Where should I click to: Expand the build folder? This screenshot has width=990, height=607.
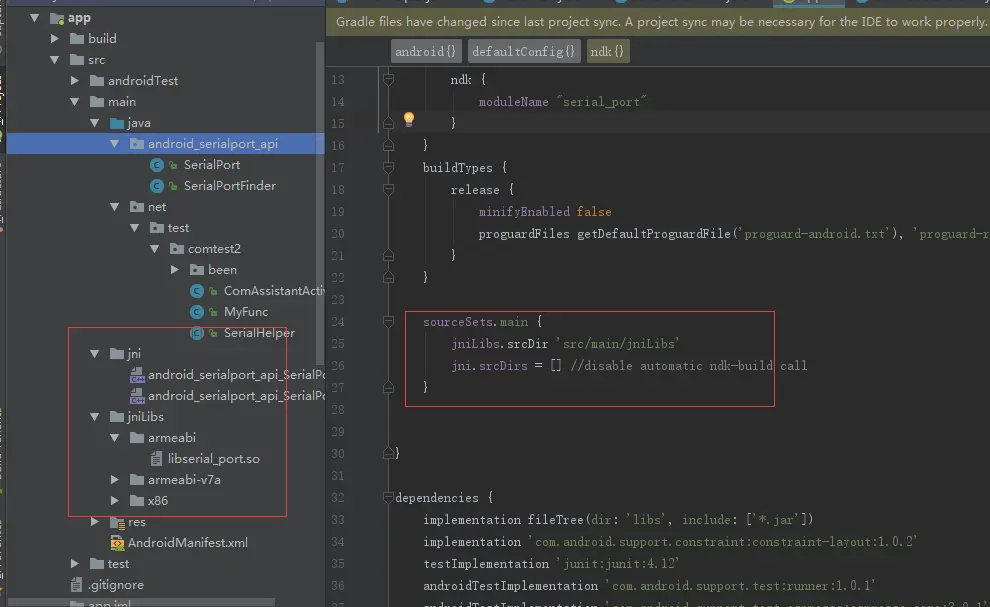[x=55, y=39]
